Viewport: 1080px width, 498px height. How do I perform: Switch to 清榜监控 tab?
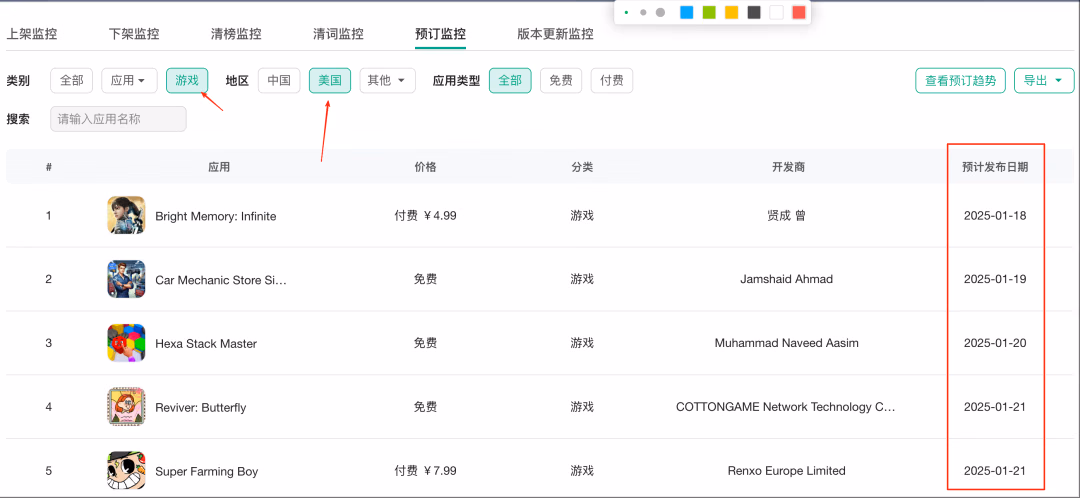pyautogui.click(x=236, y=34)
